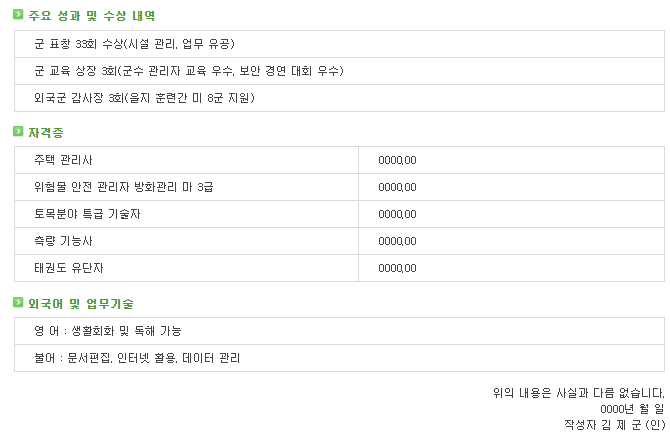Select the 외국어 및 업무기술 heading

[81, 304]
